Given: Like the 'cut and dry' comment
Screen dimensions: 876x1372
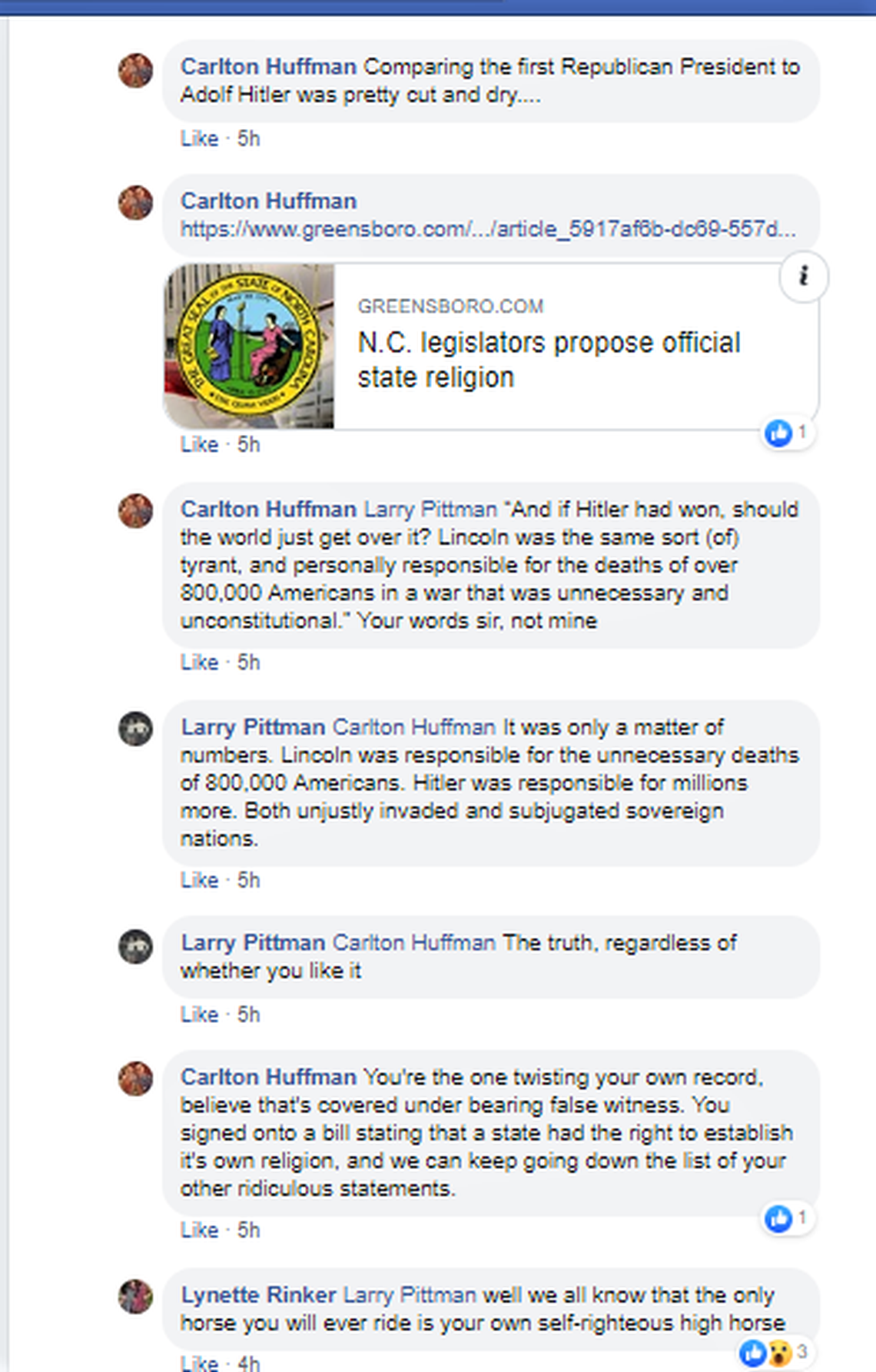Looking at the screenshot, I should (199, 138).
